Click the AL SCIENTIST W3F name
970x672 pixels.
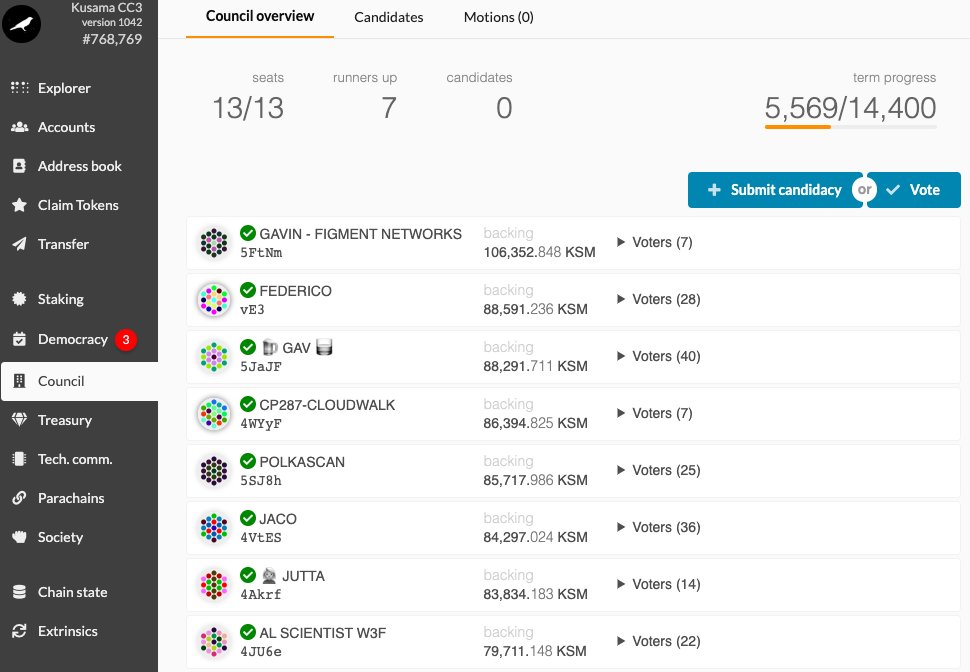coord(323,632)
